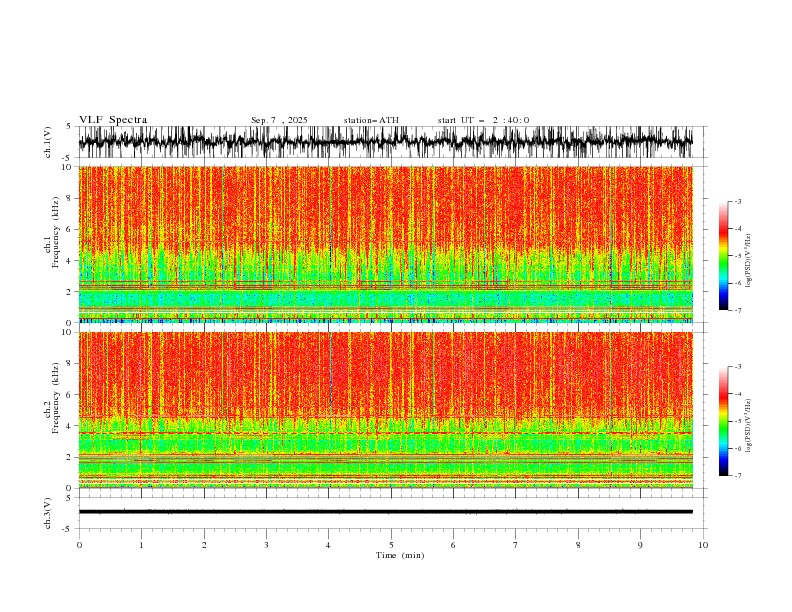Click the date 'Sep. 7, 2025'
Screen dimensions: 792x612
coord(279,120)
